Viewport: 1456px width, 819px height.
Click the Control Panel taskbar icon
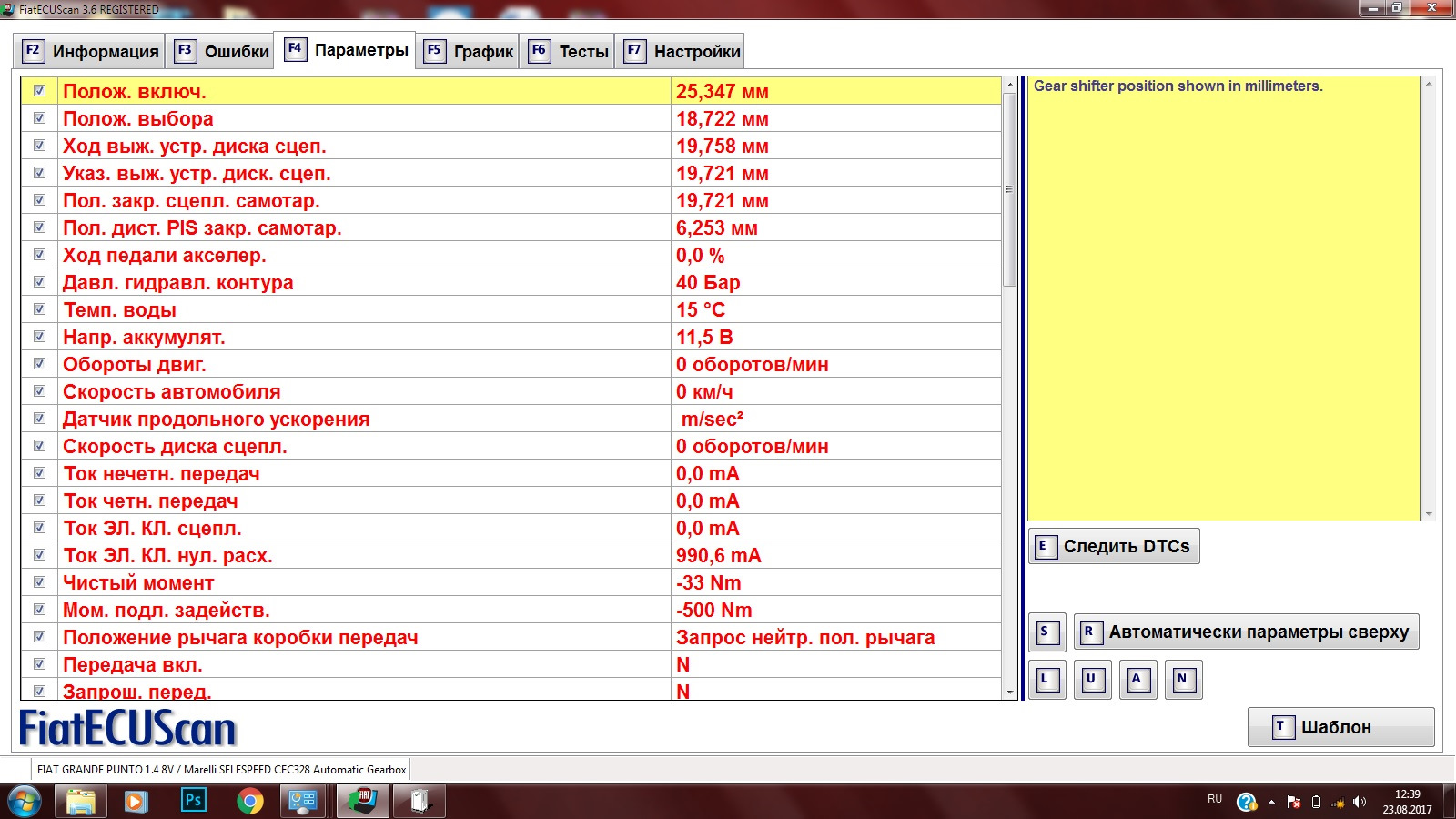click(x=302, y=802)
